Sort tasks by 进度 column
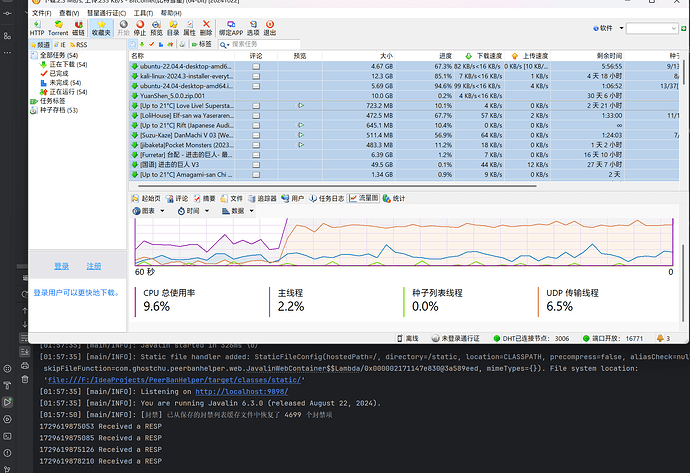 (x=425, y=56)
